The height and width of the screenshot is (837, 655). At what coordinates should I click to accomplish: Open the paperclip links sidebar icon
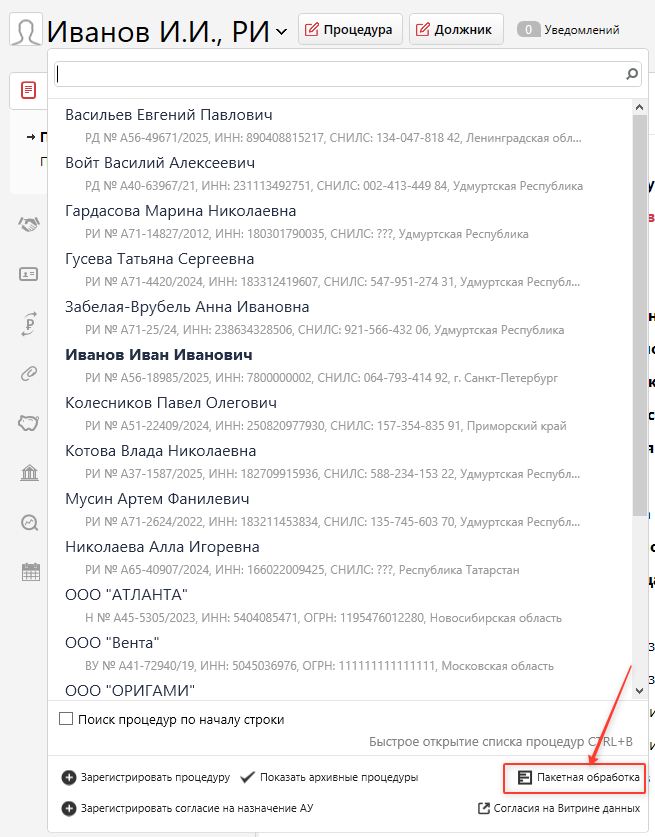(29, 374)
